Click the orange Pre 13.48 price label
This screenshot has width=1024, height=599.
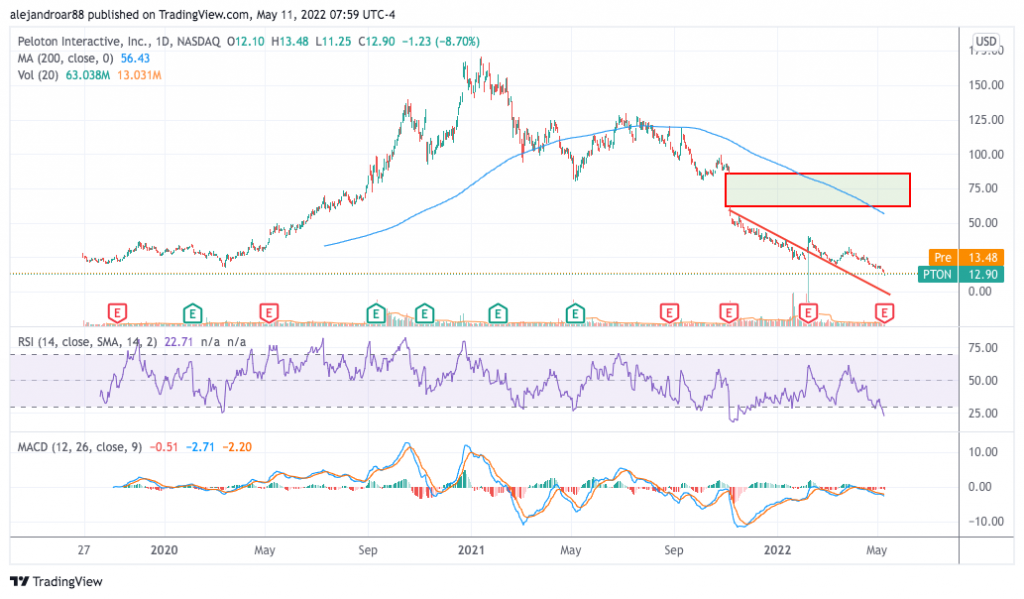[966, 257]
